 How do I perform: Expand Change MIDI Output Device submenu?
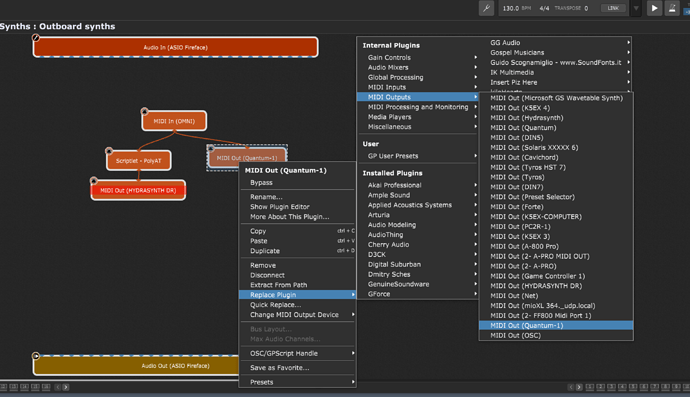[297, 315]
